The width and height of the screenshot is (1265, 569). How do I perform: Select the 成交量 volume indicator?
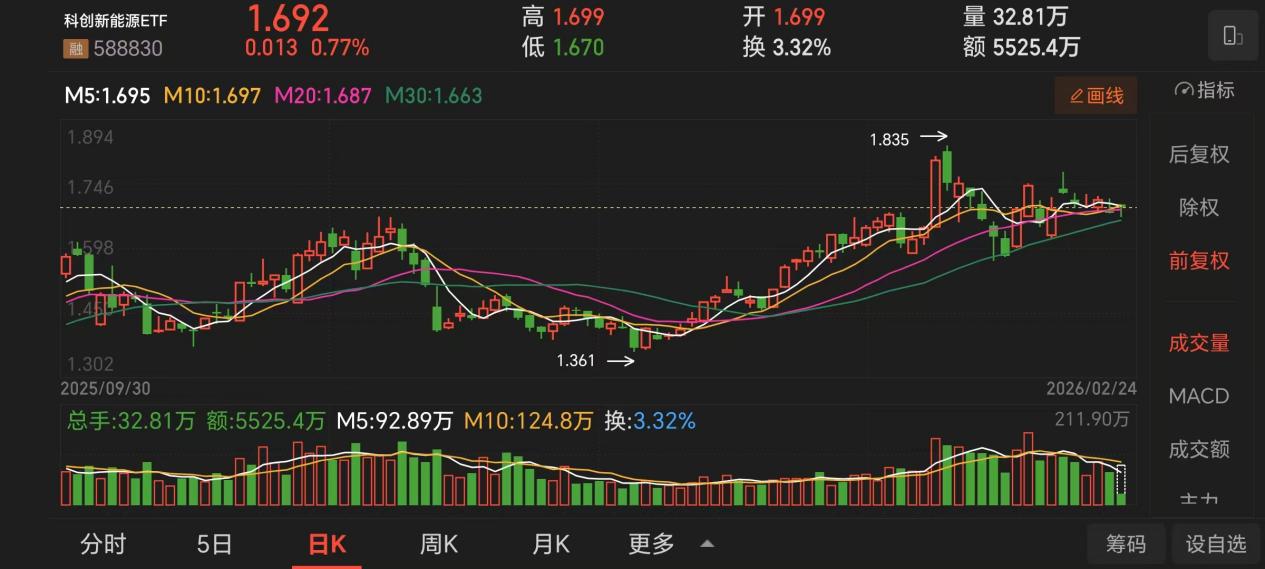tap(1198, 343)
